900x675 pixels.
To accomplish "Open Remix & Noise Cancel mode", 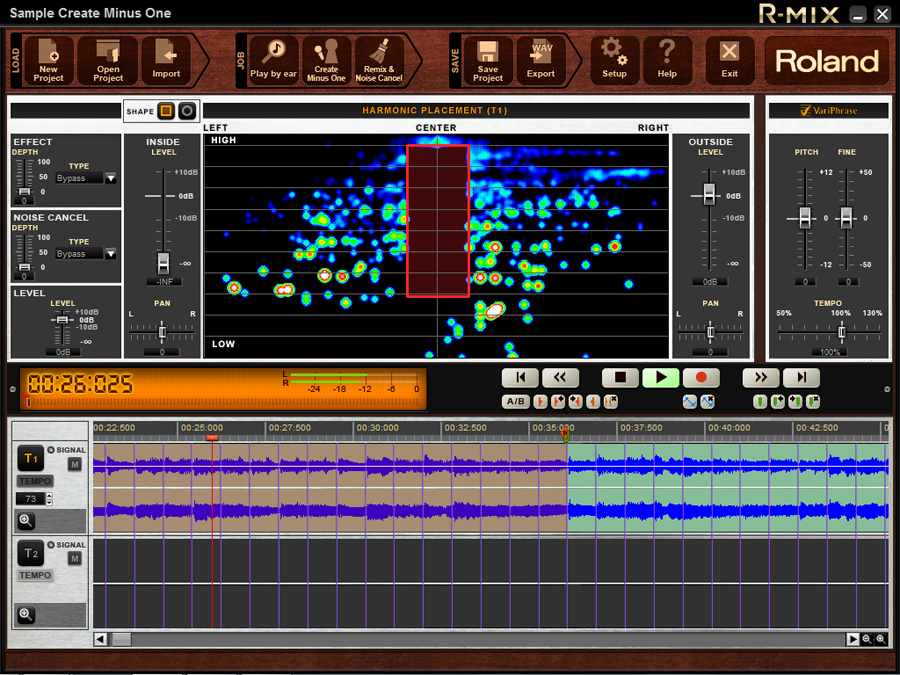I will coord(379,61).
